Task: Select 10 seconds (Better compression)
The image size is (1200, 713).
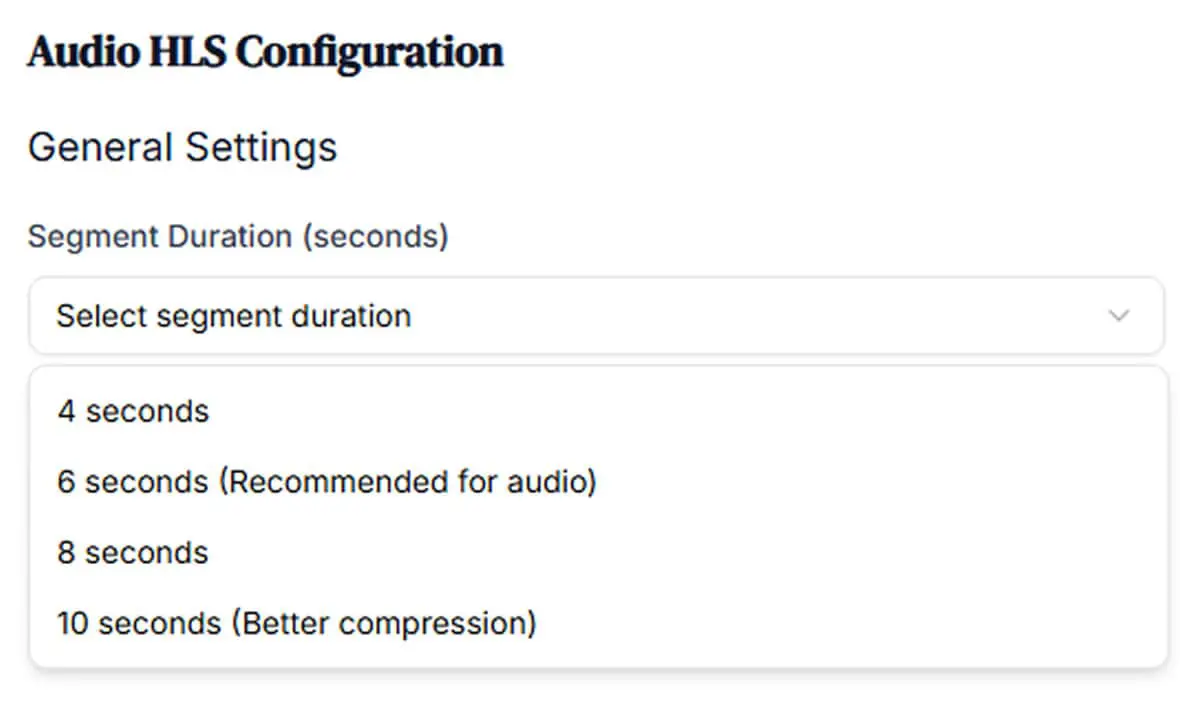Action: point(599,623)
